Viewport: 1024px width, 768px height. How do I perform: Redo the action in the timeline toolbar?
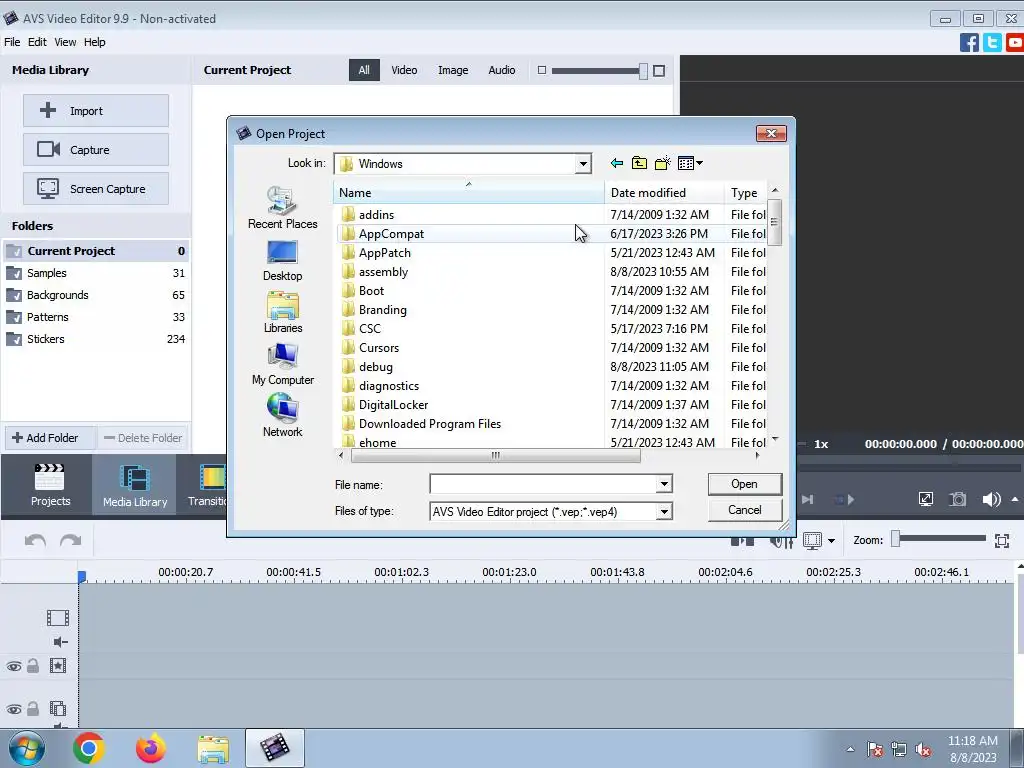71,541
